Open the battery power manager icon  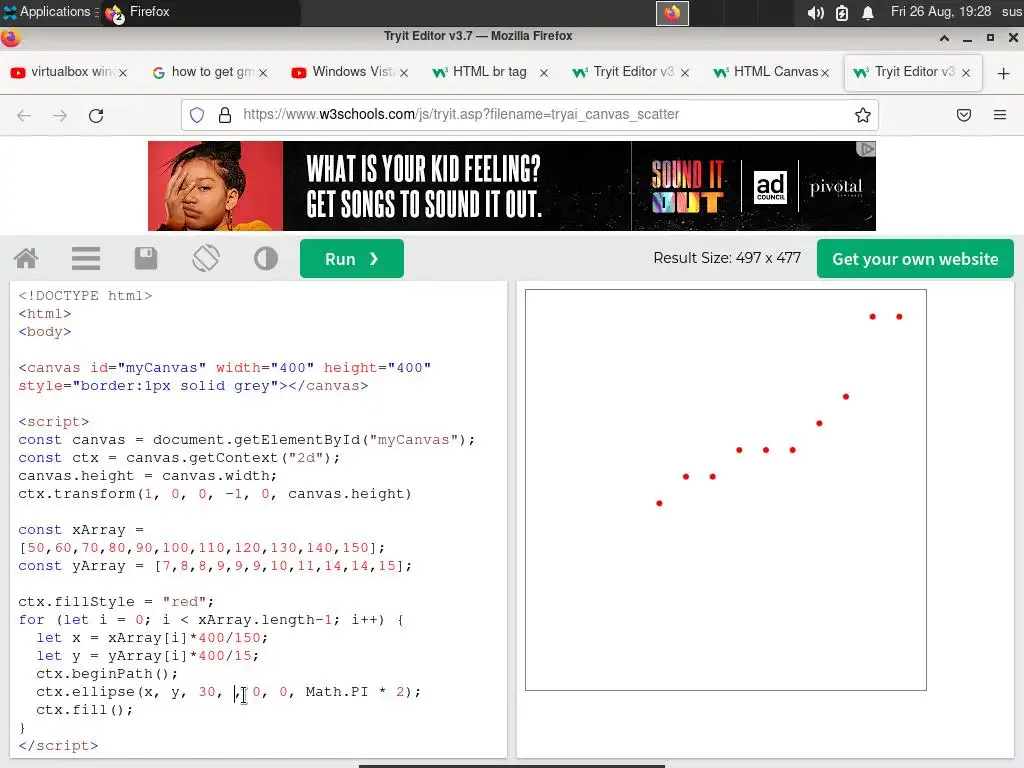[842, 13]
